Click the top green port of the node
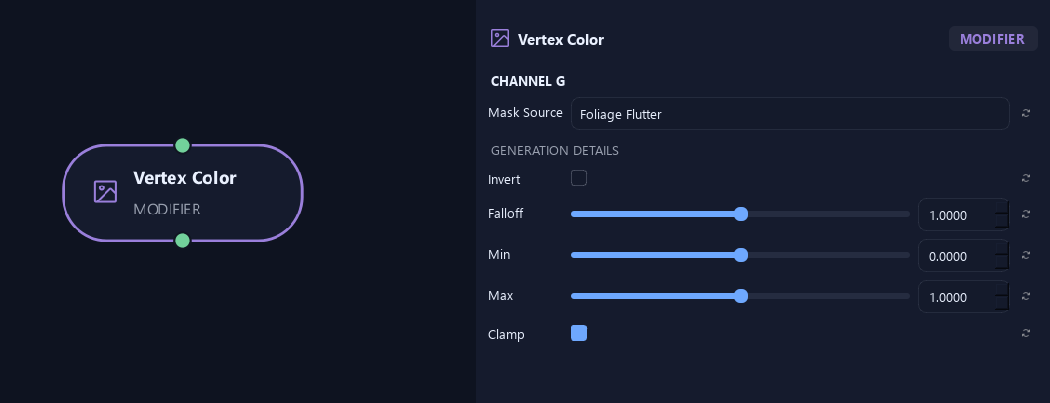This screenshot has width=1050, height=403. coord(182,145)
